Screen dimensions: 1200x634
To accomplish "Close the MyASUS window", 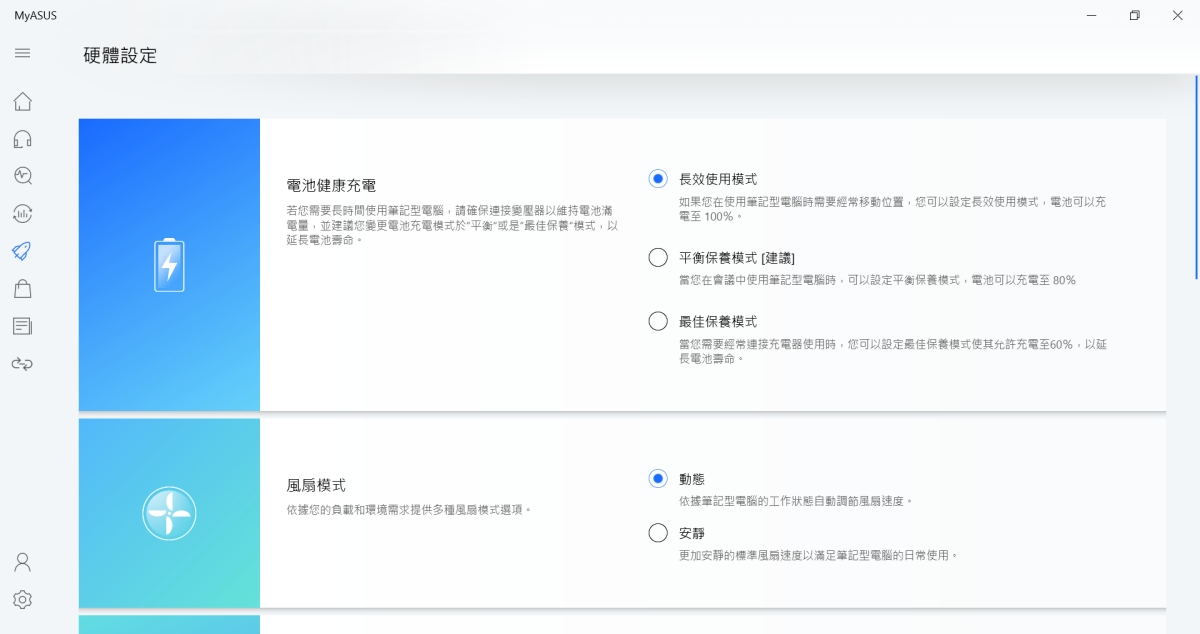I will coord(1178,16).
